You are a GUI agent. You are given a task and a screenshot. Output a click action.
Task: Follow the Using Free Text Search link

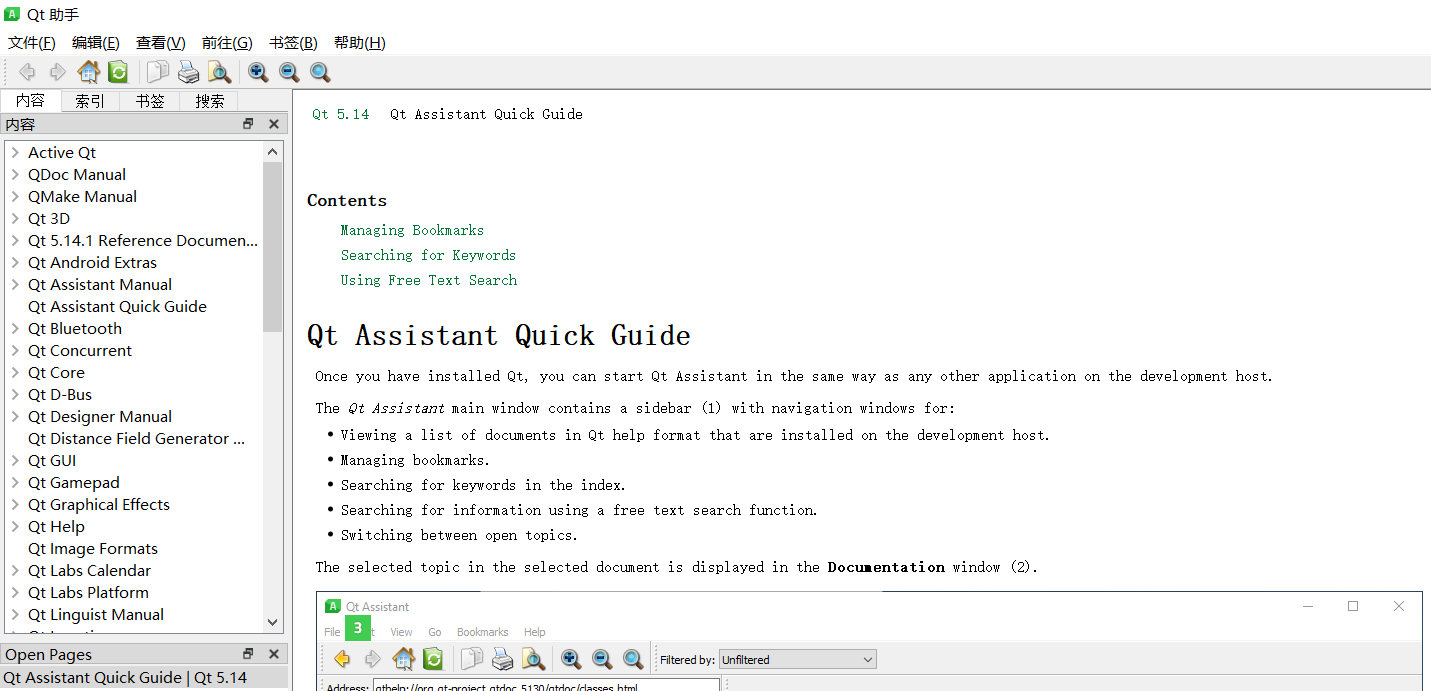point(429,280)
